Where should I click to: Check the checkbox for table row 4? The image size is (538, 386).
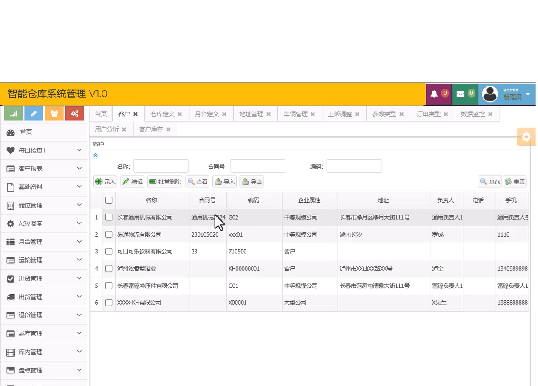[109, 268]
